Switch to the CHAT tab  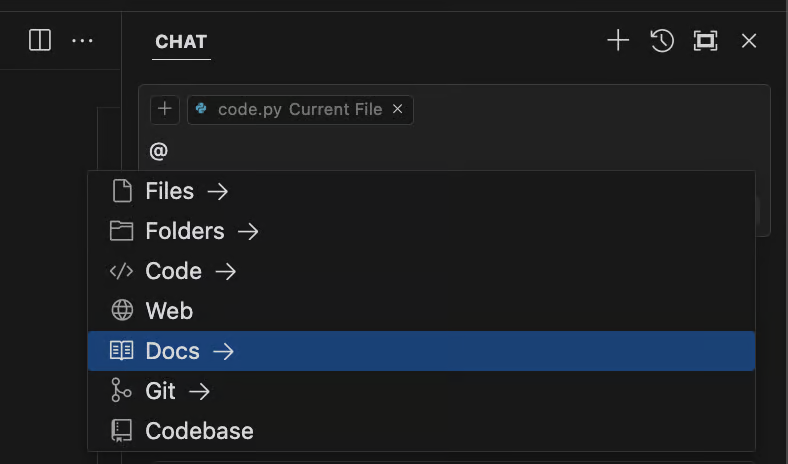coord(181,42)
